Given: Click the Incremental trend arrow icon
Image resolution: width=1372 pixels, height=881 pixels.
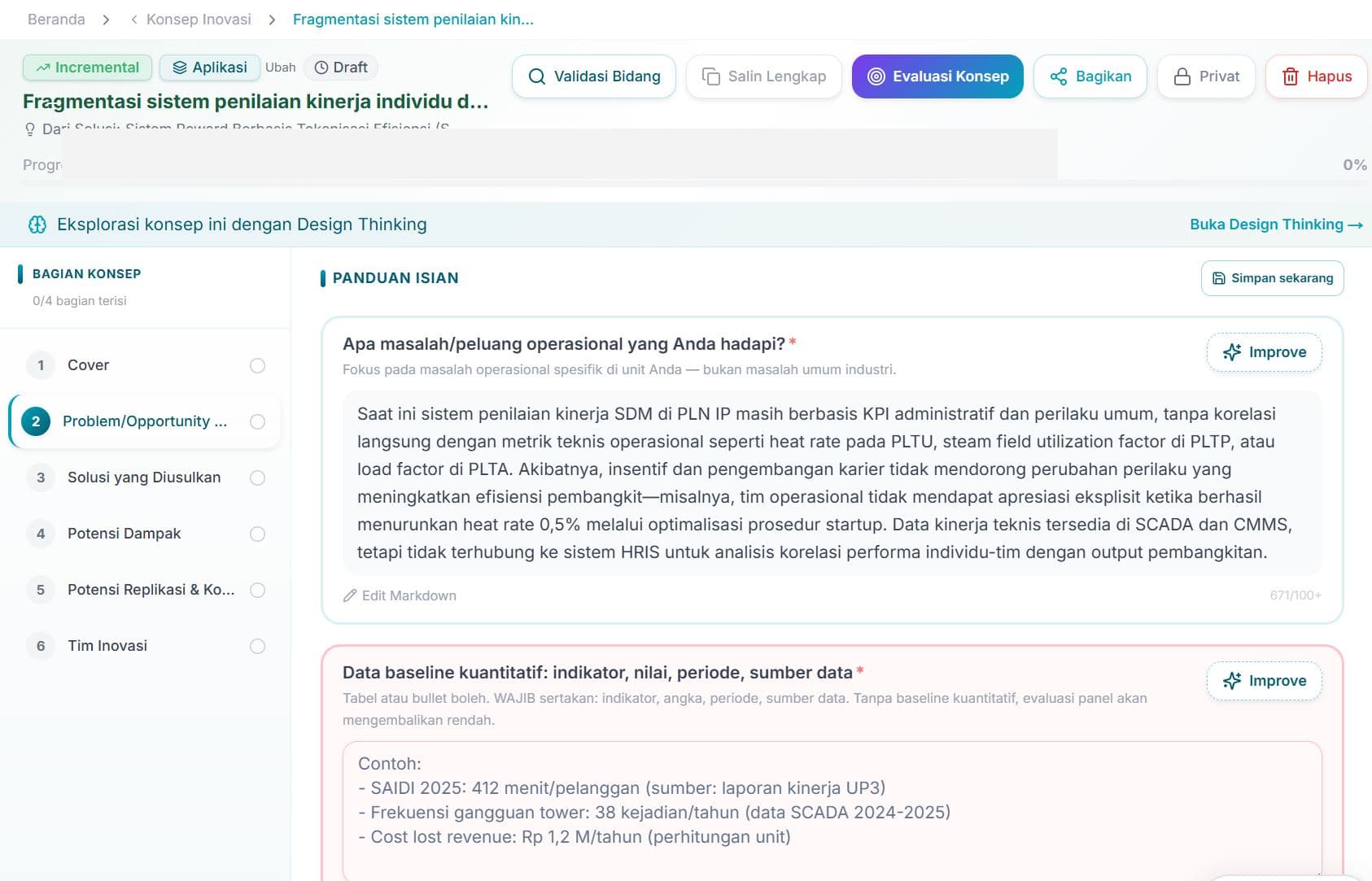Looking at the screenshot, I should coord(43,68).
